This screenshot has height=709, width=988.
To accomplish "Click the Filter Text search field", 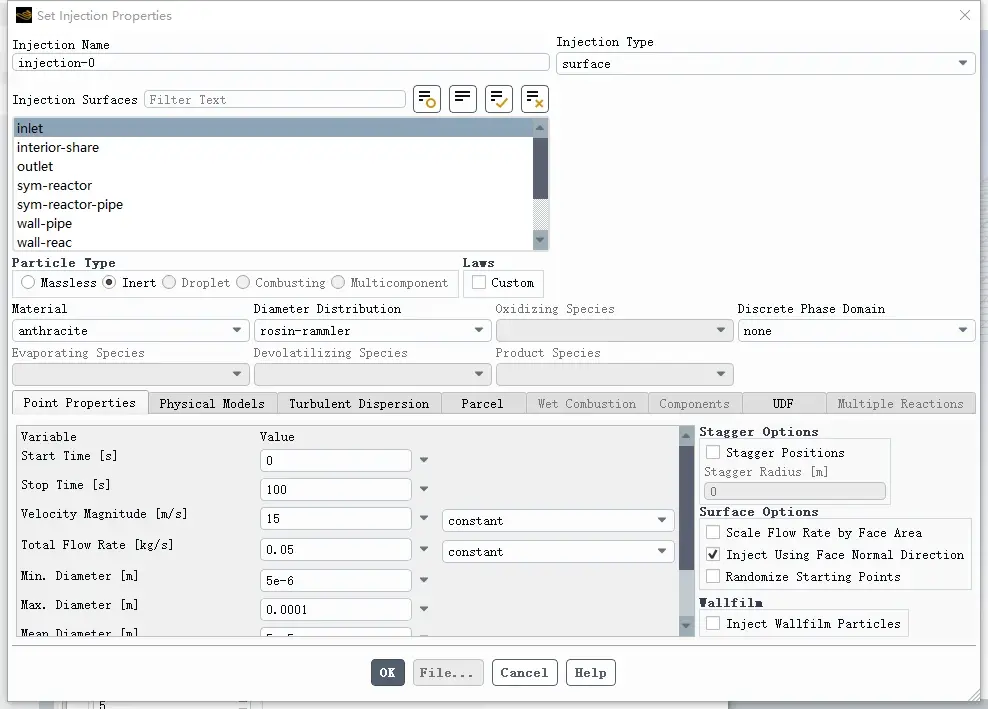I will tap(275, 100).
